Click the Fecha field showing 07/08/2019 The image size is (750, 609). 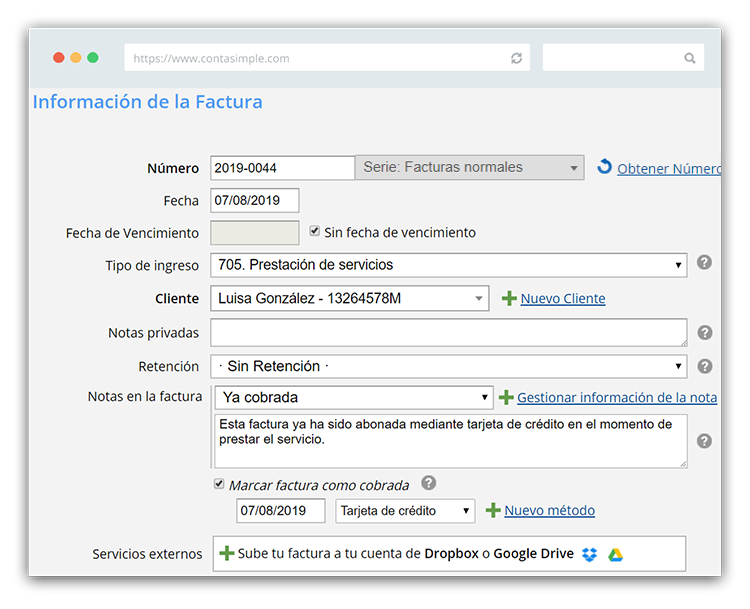[x=255, y=200]
